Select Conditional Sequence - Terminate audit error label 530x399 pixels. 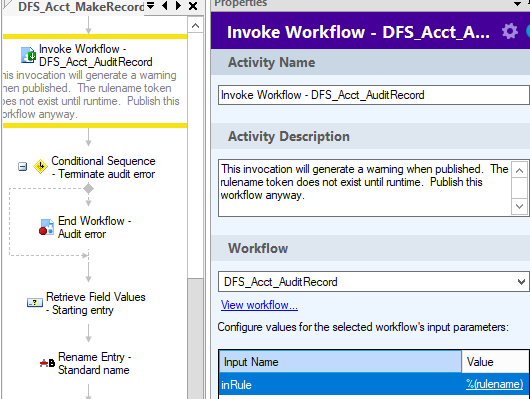point(103,167)
